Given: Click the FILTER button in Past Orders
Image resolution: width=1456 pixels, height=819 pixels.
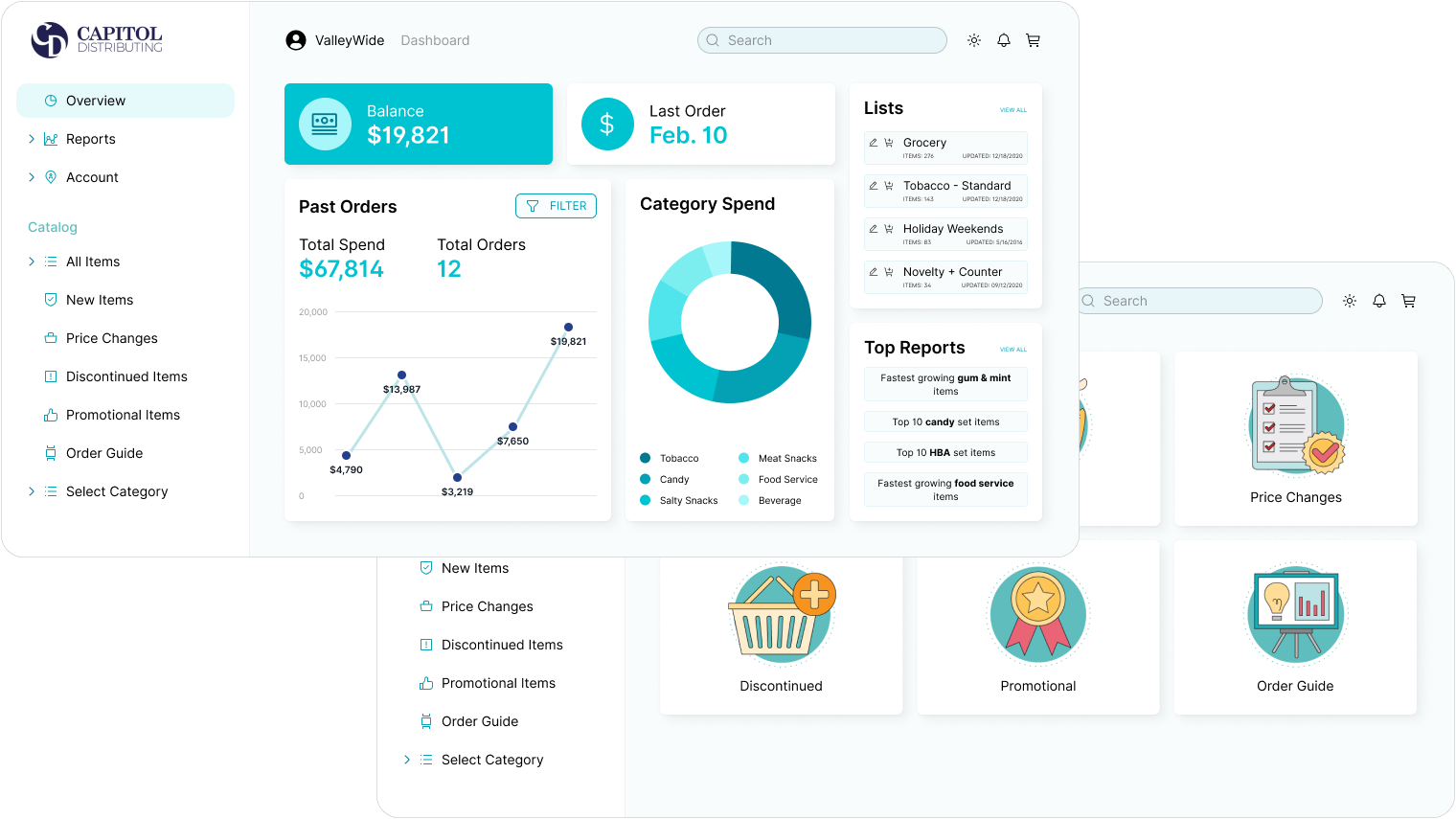Looking at the screenshot, I should click(556, 206).
